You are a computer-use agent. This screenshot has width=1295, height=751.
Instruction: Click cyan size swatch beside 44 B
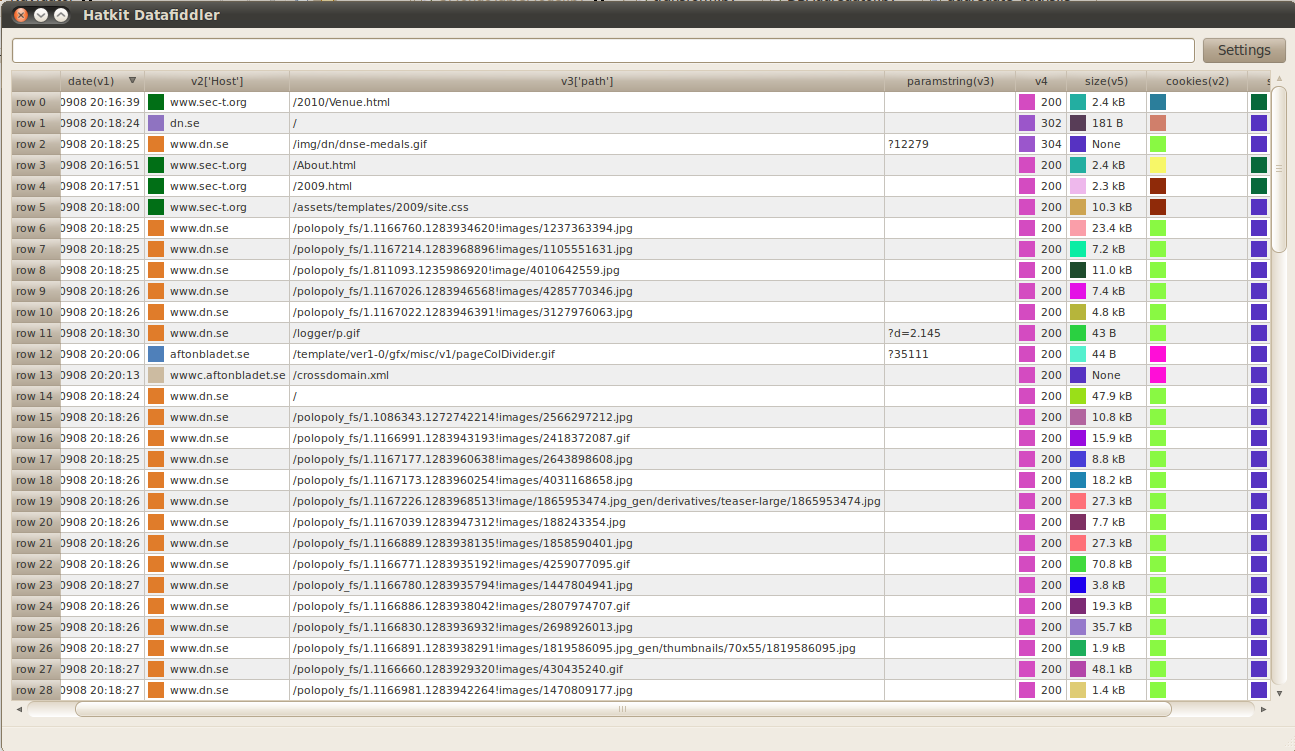pos(1078,354)
